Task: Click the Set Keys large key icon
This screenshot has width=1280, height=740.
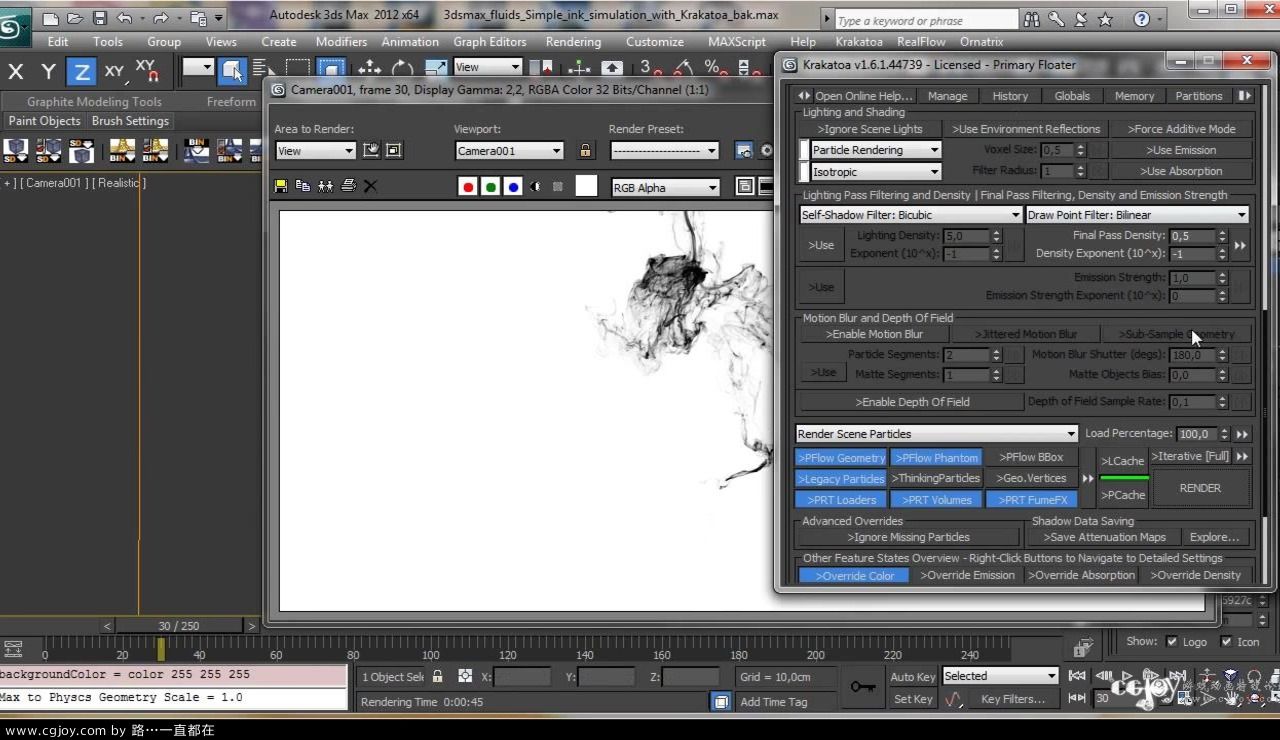Action: [862, 686]
